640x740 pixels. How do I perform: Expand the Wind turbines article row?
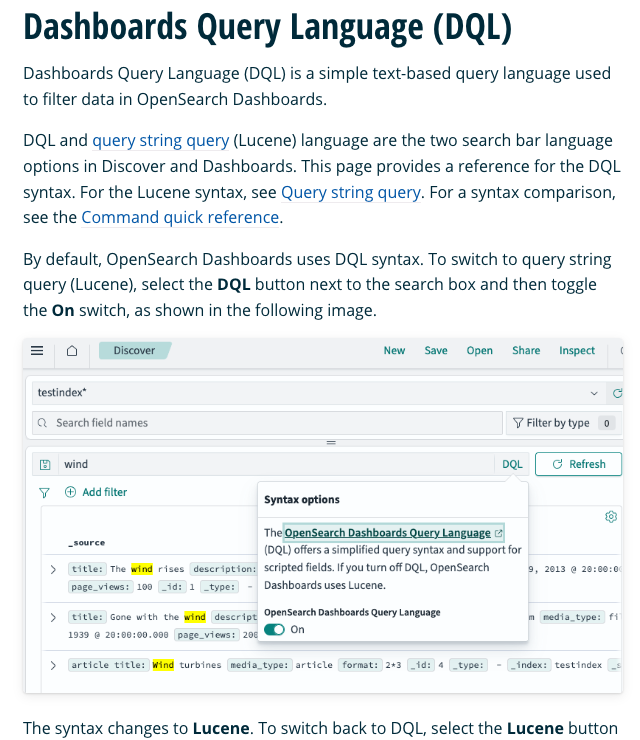53,665
